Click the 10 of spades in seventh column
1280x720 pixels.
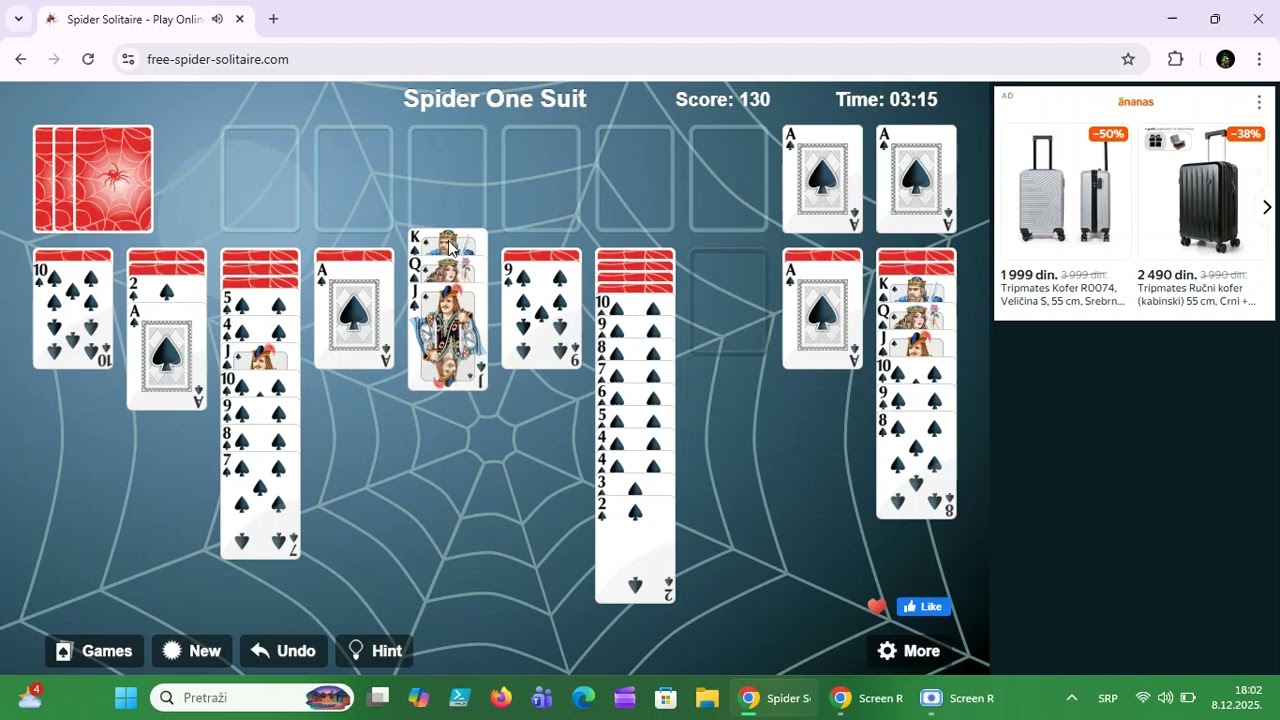(635, 304)
